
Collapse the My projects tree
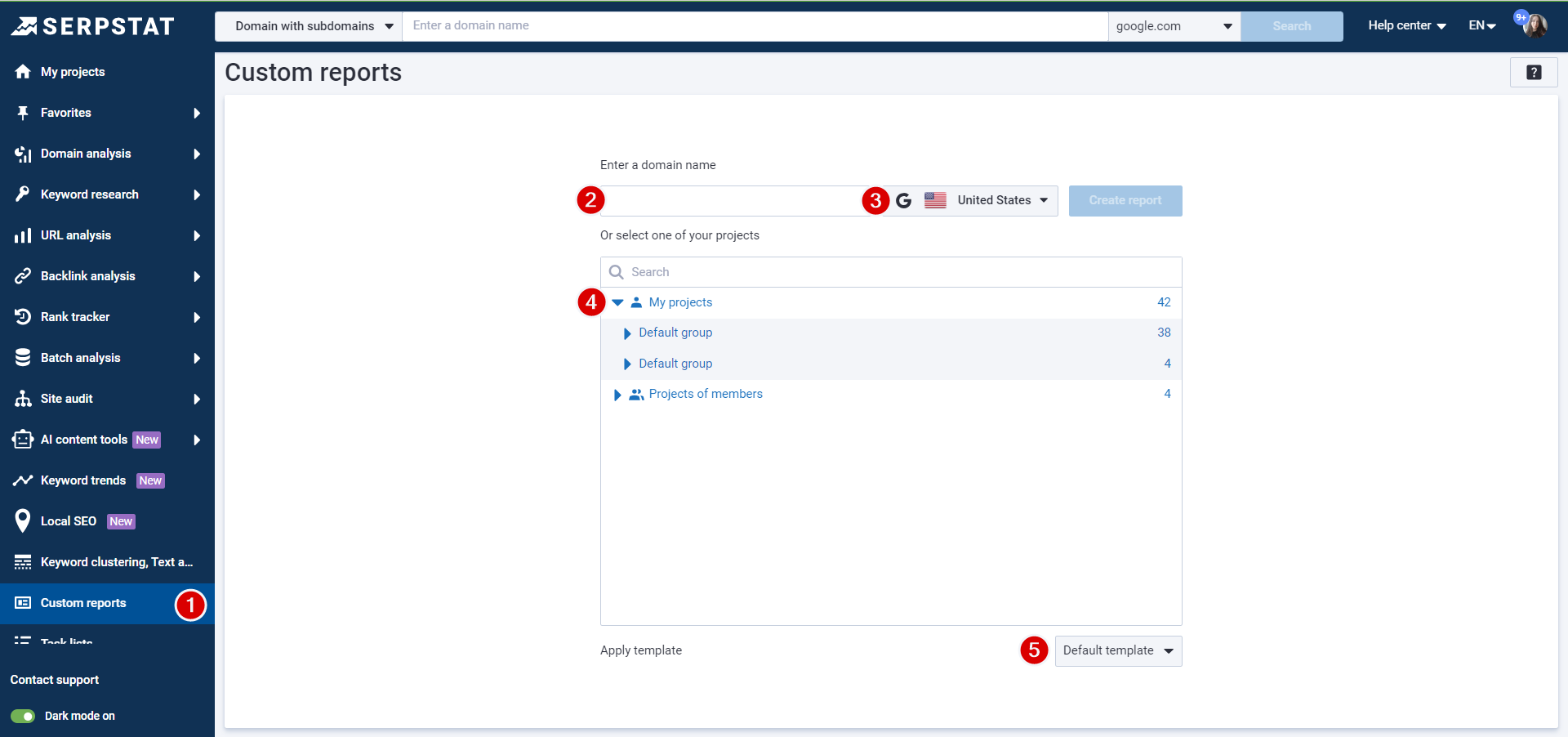(x=617, y=302)
